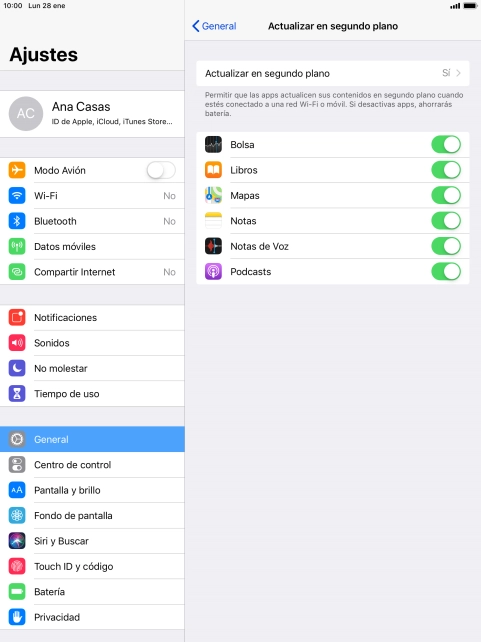The height and width of the screenshot is (642, 481).
Task: Tap the Ana Casas AC avatar
Action: (x=26, y=113)
